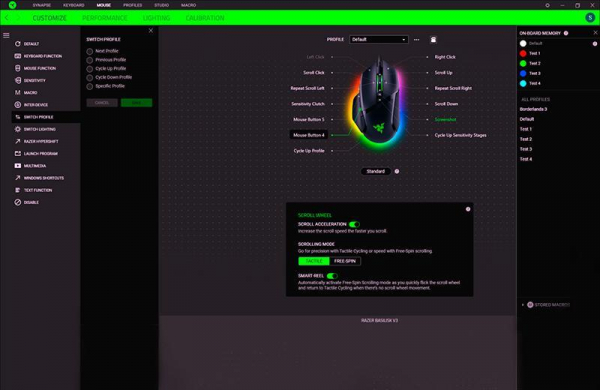The width and height of the screenshot is (600, 390).
Task: Open the Synapse top menu item
Action: (42, 5)
